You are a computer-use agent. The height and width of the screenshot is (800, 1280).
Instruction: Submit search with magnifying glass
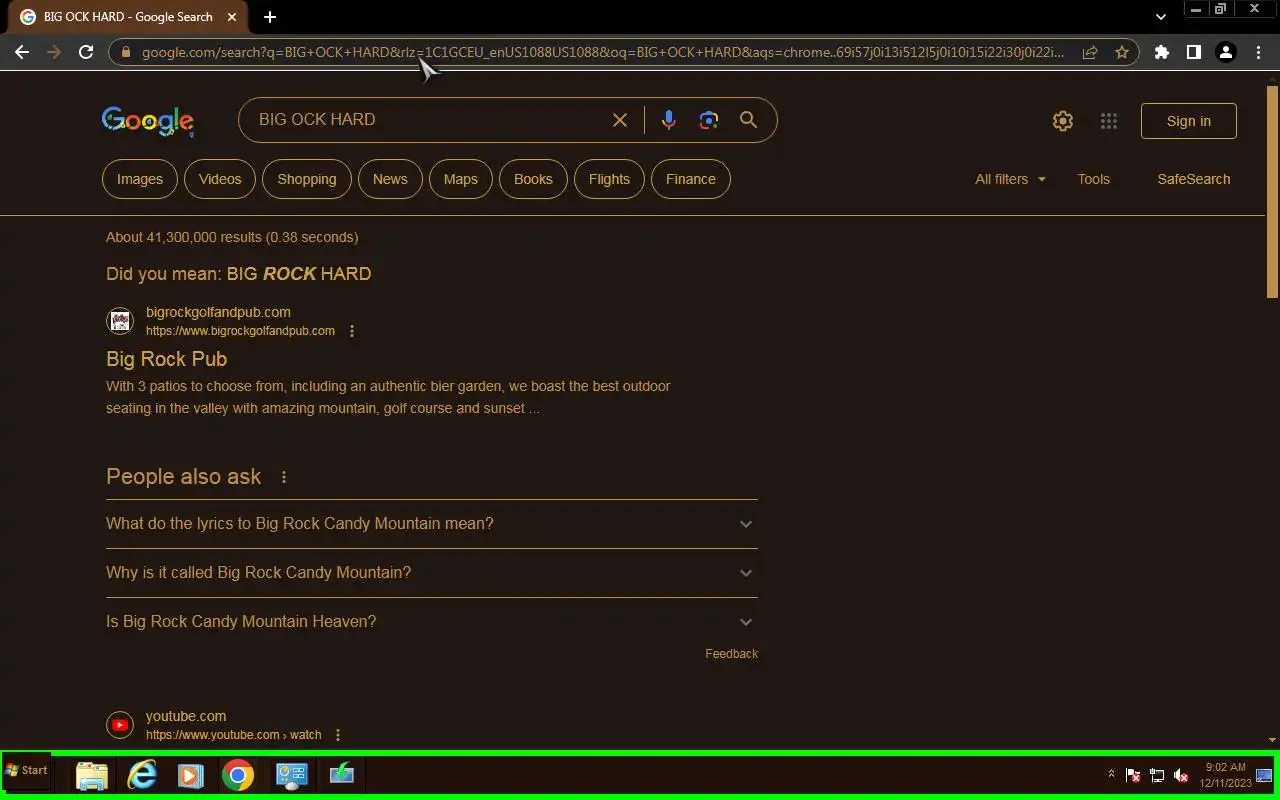(x=748, y=120)
